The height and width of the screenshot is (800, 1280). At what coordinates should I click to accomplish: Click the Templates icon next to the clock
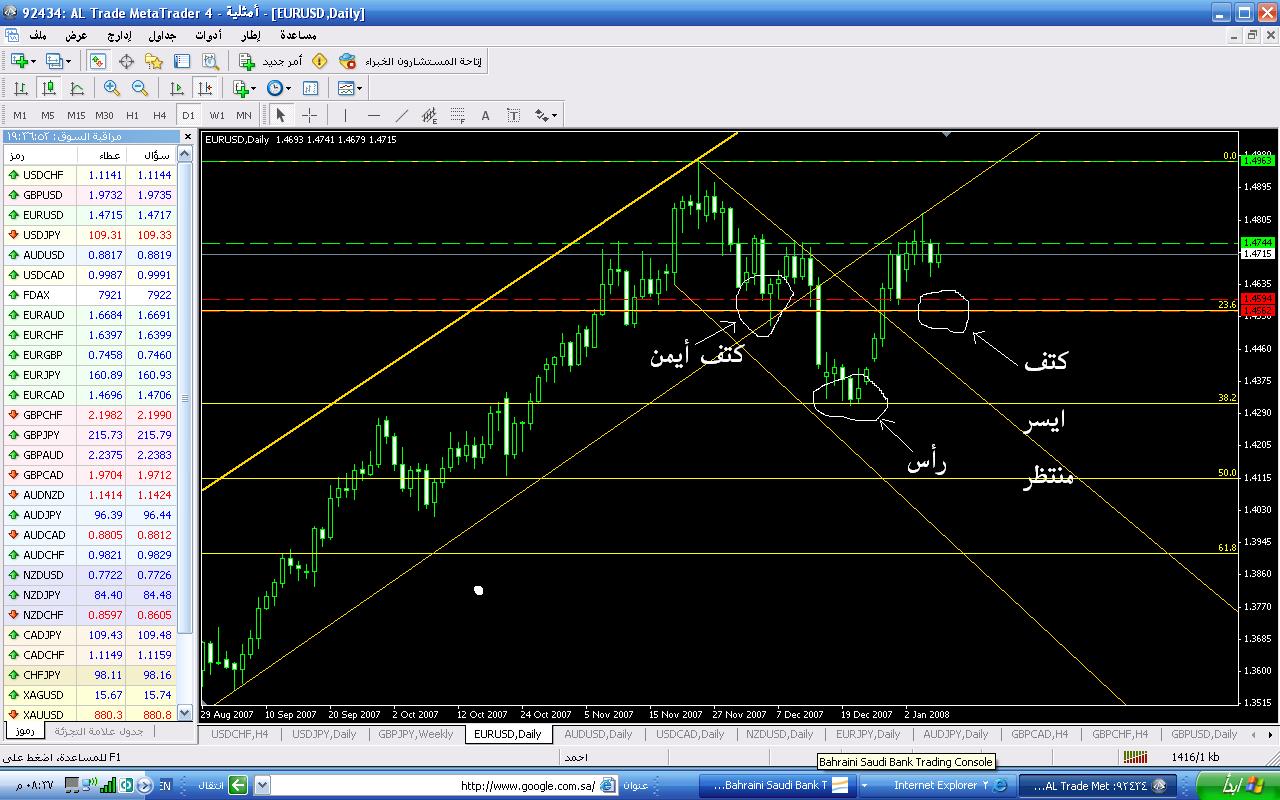[311, 88]
